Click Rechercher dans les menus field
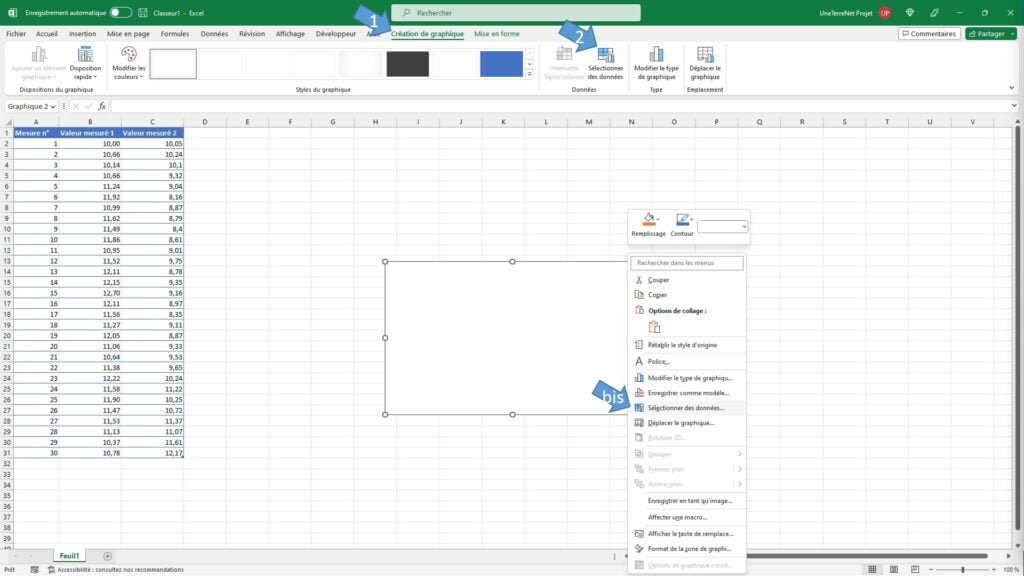 (686, 263)
